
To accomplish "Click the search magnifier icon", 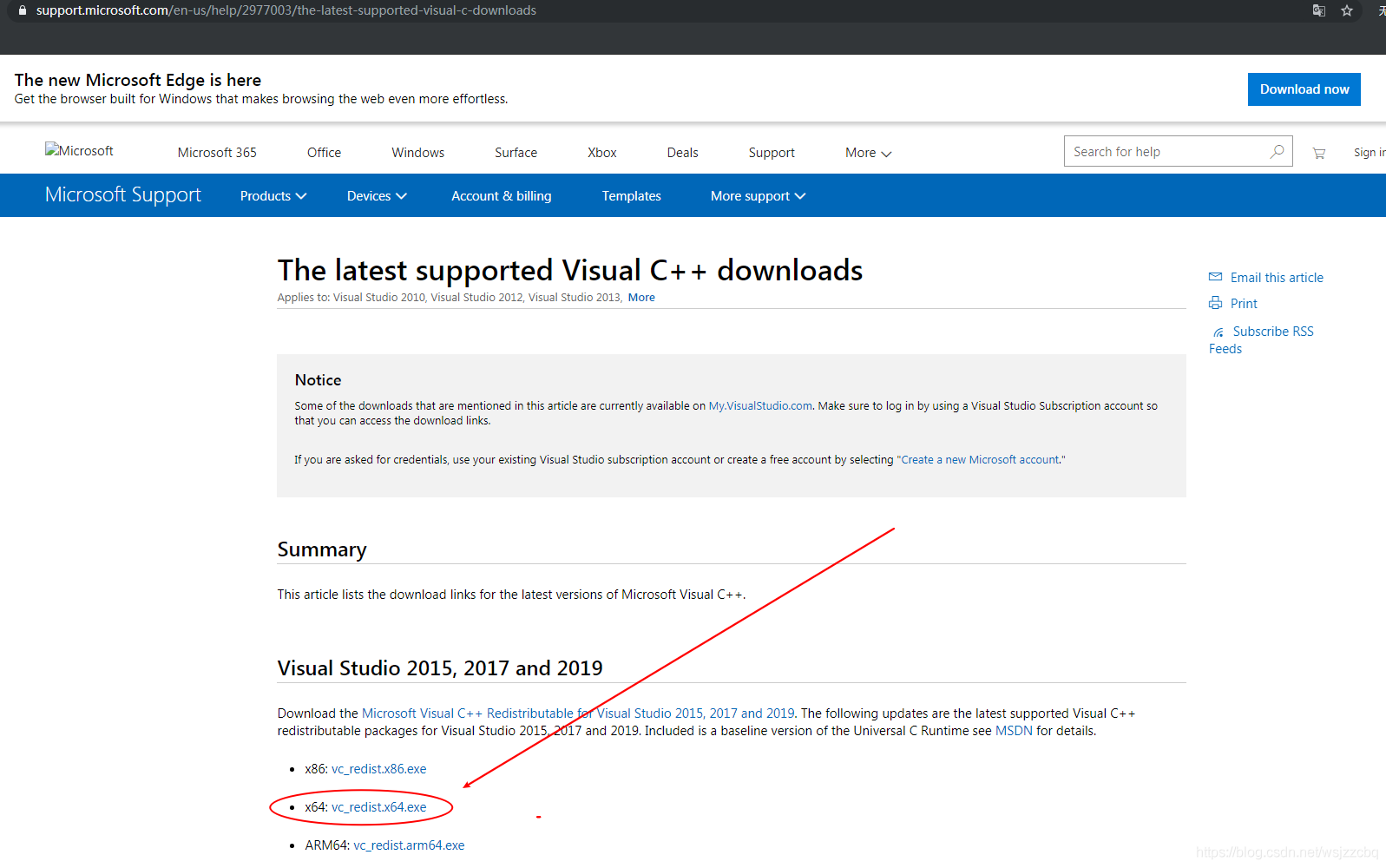I will coord(1277,151).
